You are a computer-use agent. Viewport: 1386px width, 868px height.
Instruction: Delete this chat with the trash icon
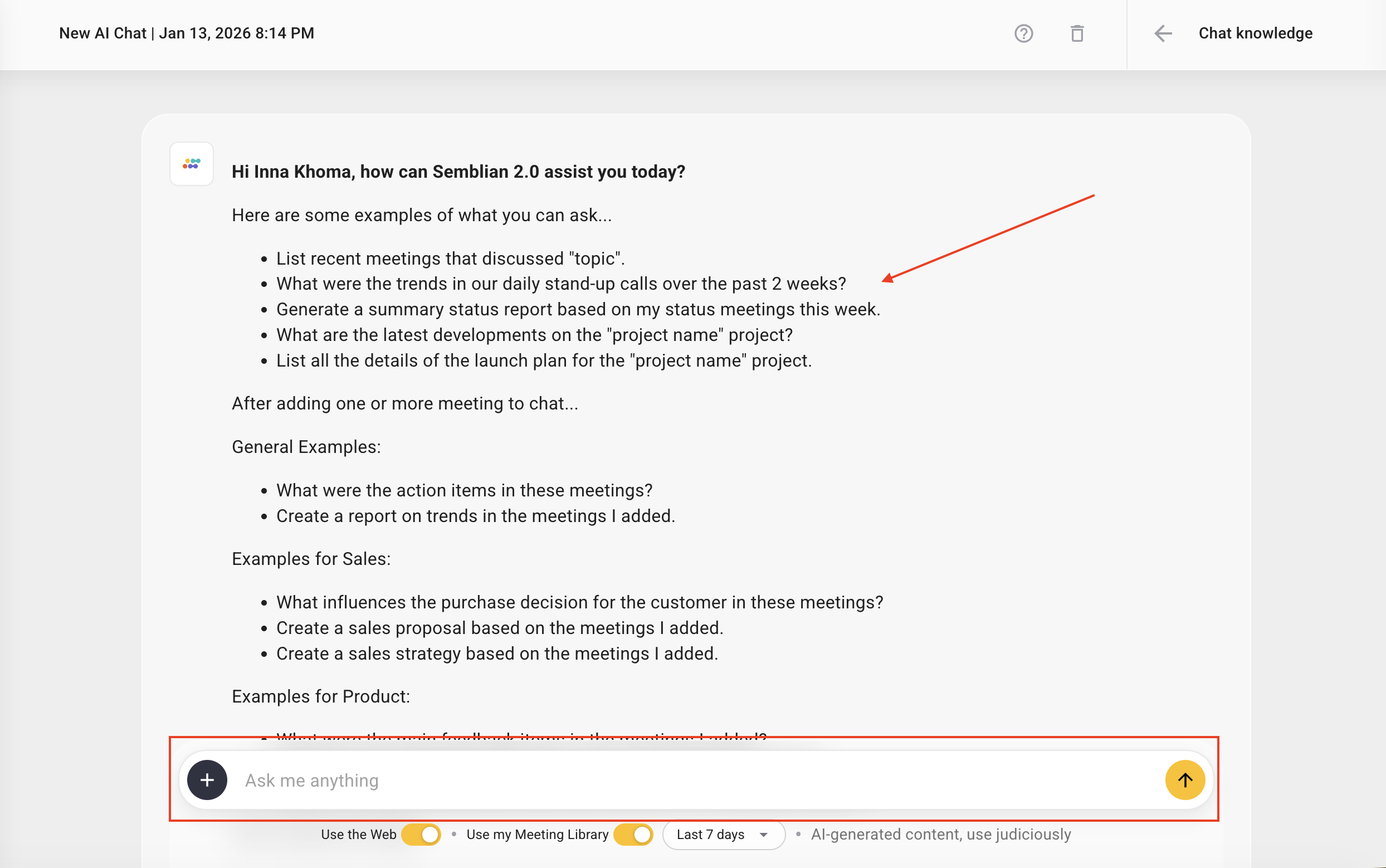pos(1077,33)
